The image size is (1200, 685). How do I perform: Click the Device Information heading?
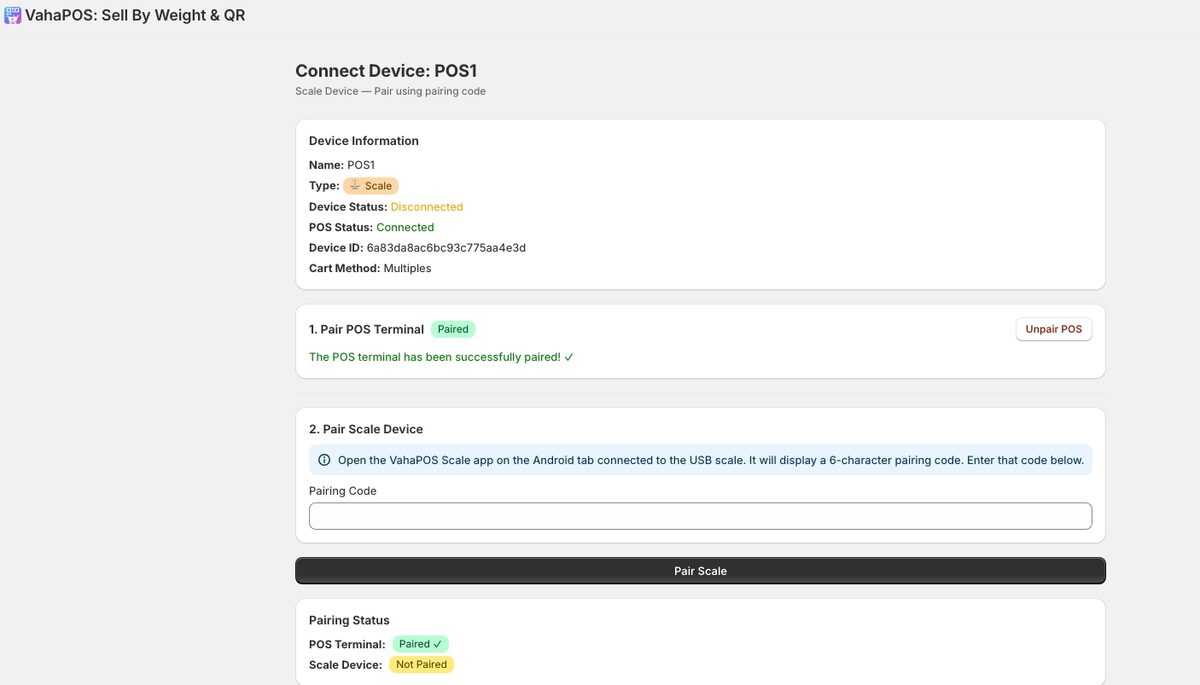tap(364, 141)
